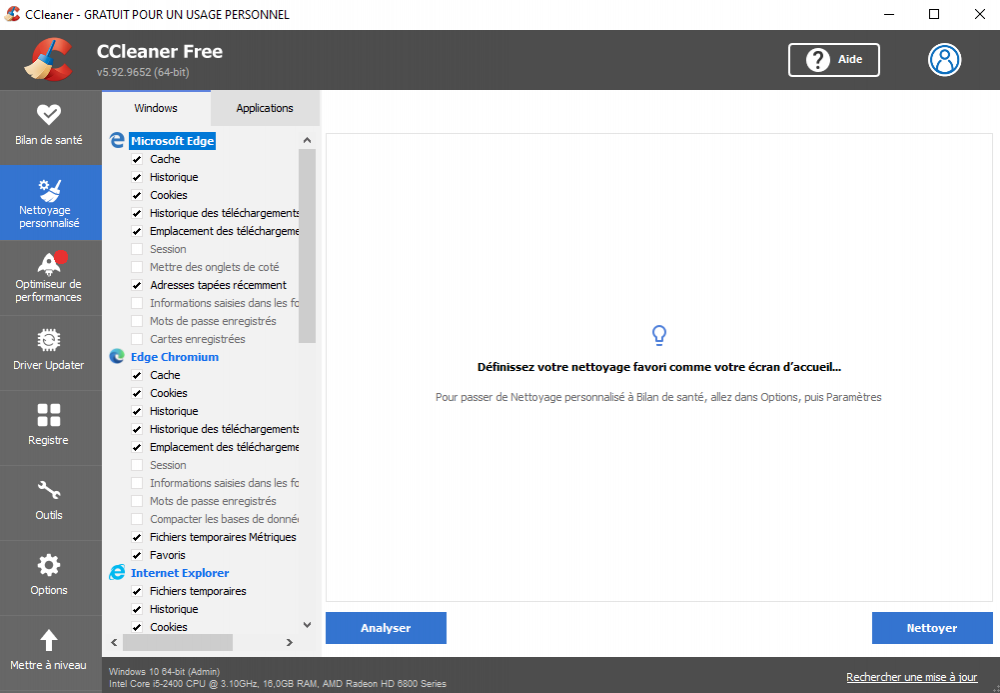Click Cookies label under Internet Explorer
1000x693 pixels.
(168, 627)
